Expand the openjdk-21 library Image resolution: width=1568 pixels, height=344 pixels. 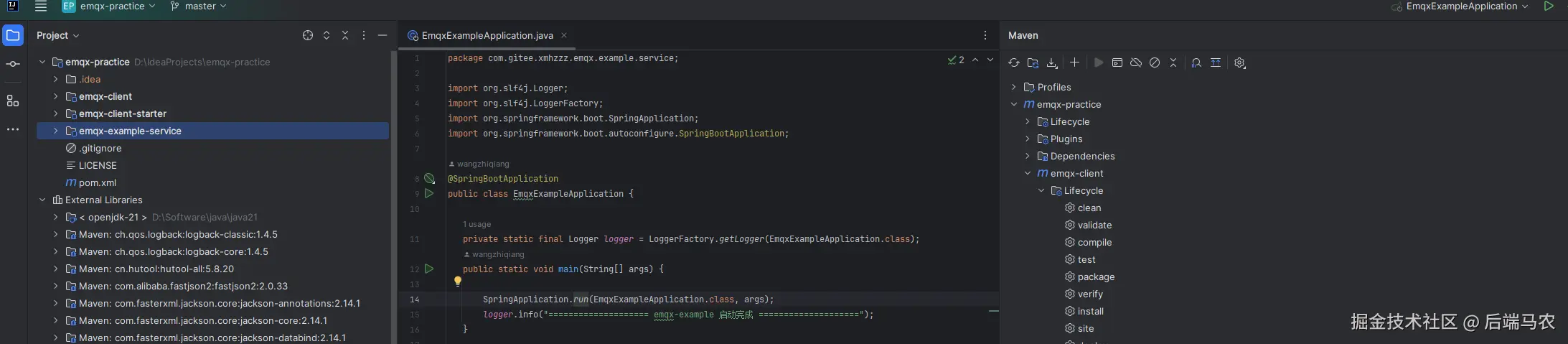(55, 217)
